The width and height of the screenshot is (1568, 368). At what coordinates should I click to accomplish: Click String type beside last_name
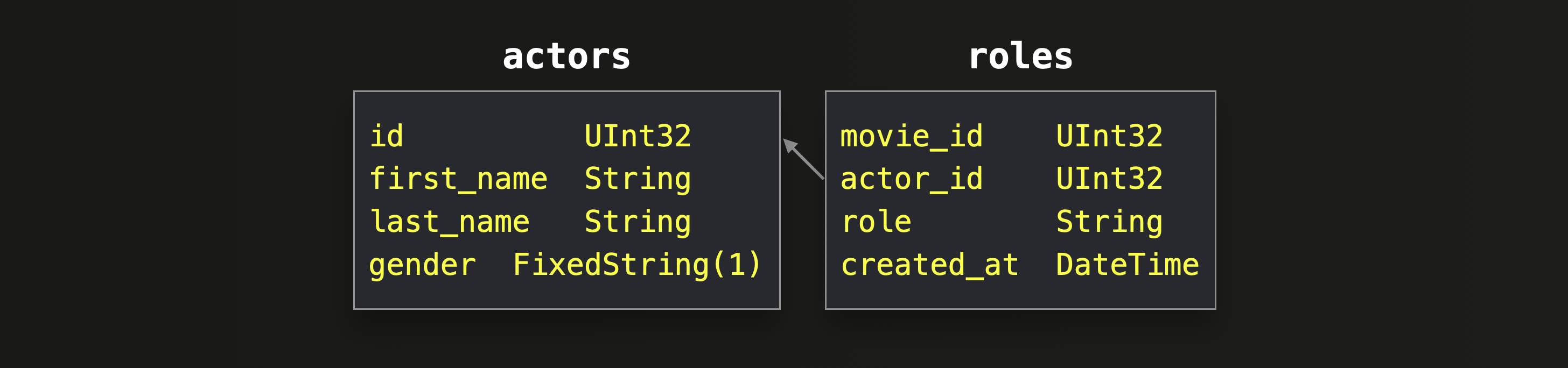point(638,222)
